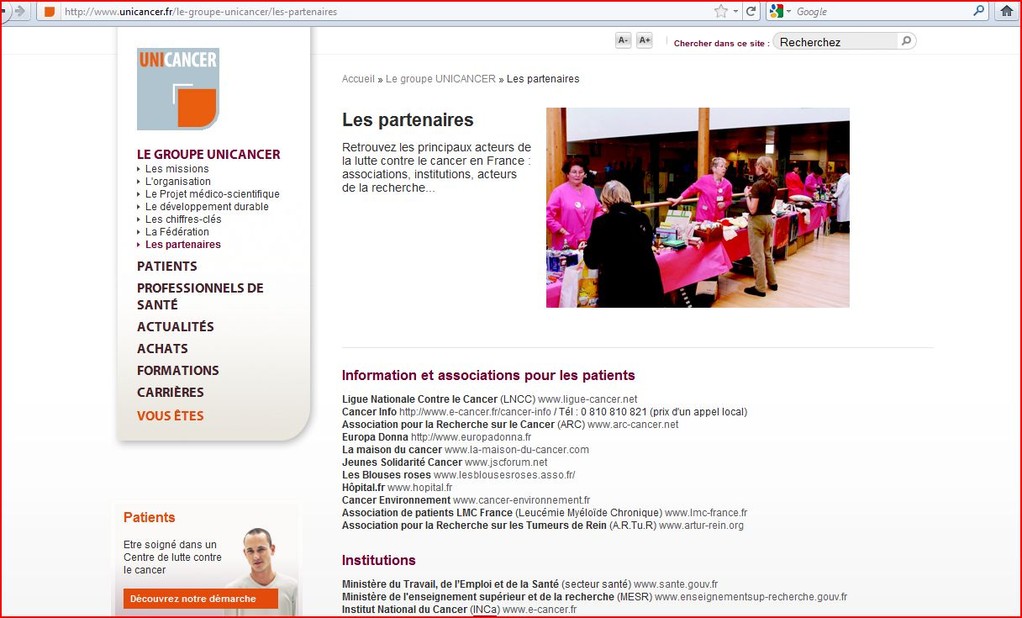Screen dimensions: 1022x618
Task: Open www.hopital.fr link
Action: 420,488
